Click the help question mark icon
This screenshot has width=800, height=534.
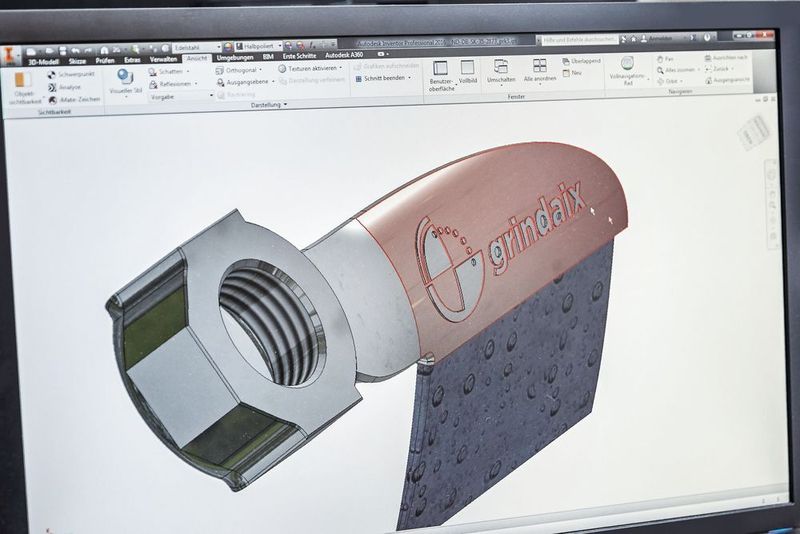click(707, 37)
